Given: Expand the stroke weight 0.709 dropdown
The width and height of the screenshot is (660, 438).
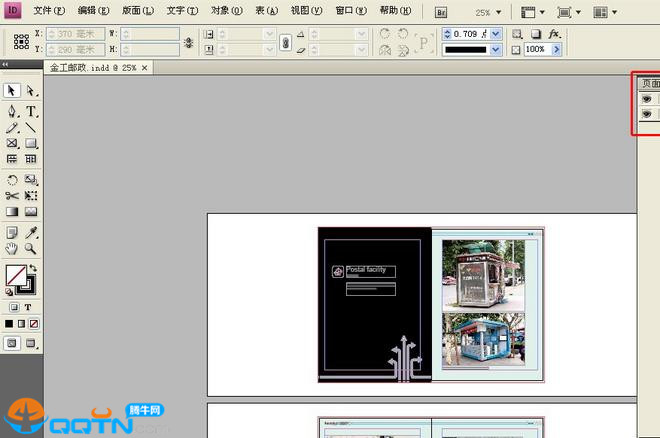Looking at the screenshot, I should [496, 33].
